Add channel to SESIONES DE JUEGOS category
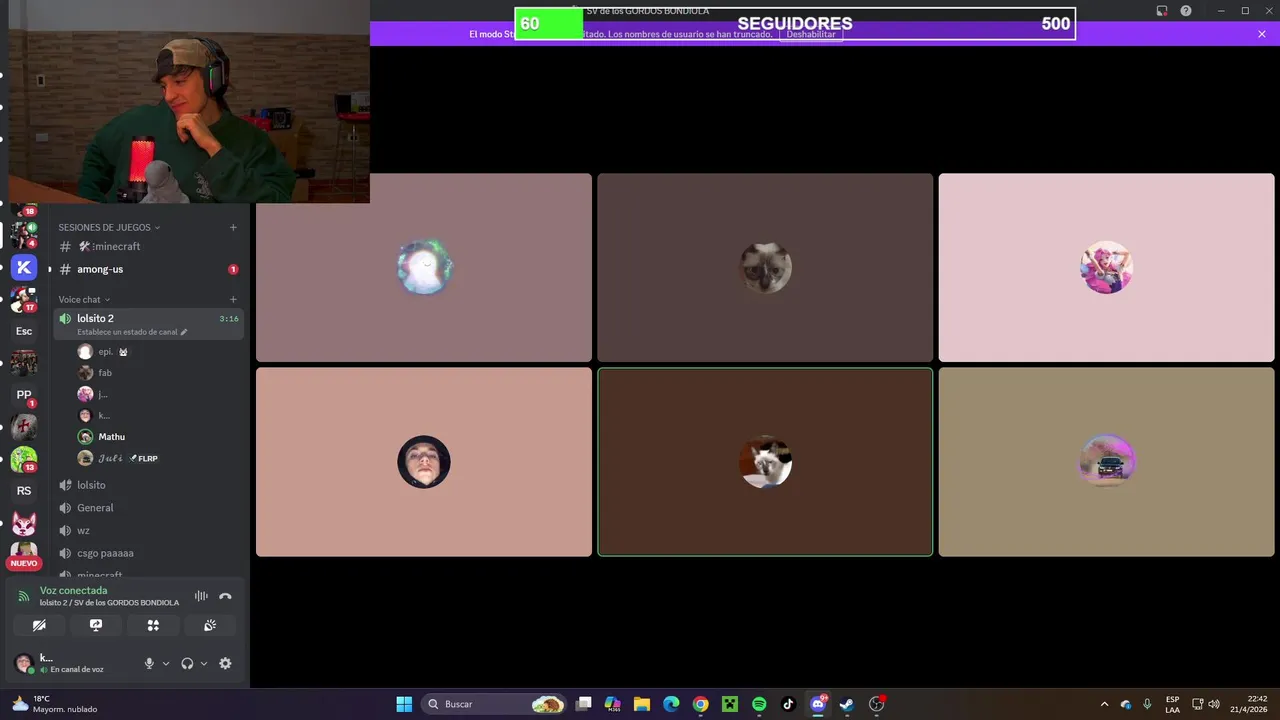The width and height of the screenshot is (1280, 720). [233, 227]
